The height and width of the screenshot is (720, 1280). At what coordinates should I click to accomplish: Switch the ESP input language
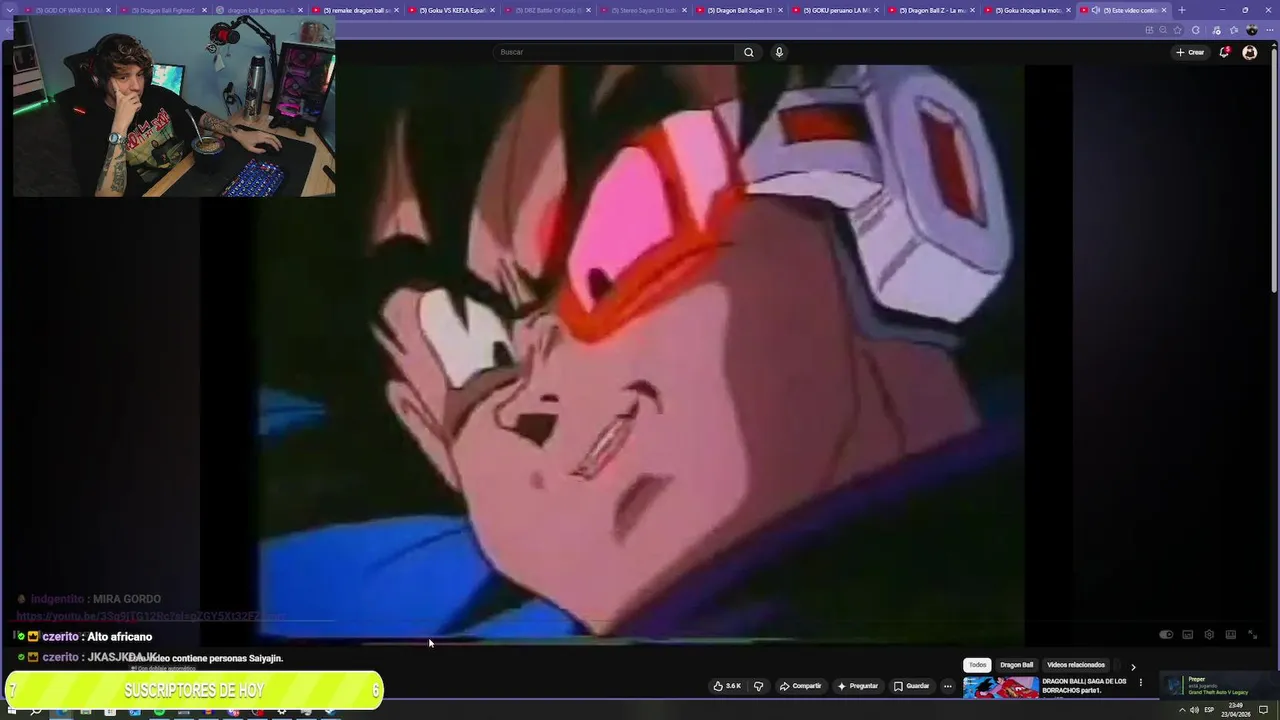[x=1209, y=710]
